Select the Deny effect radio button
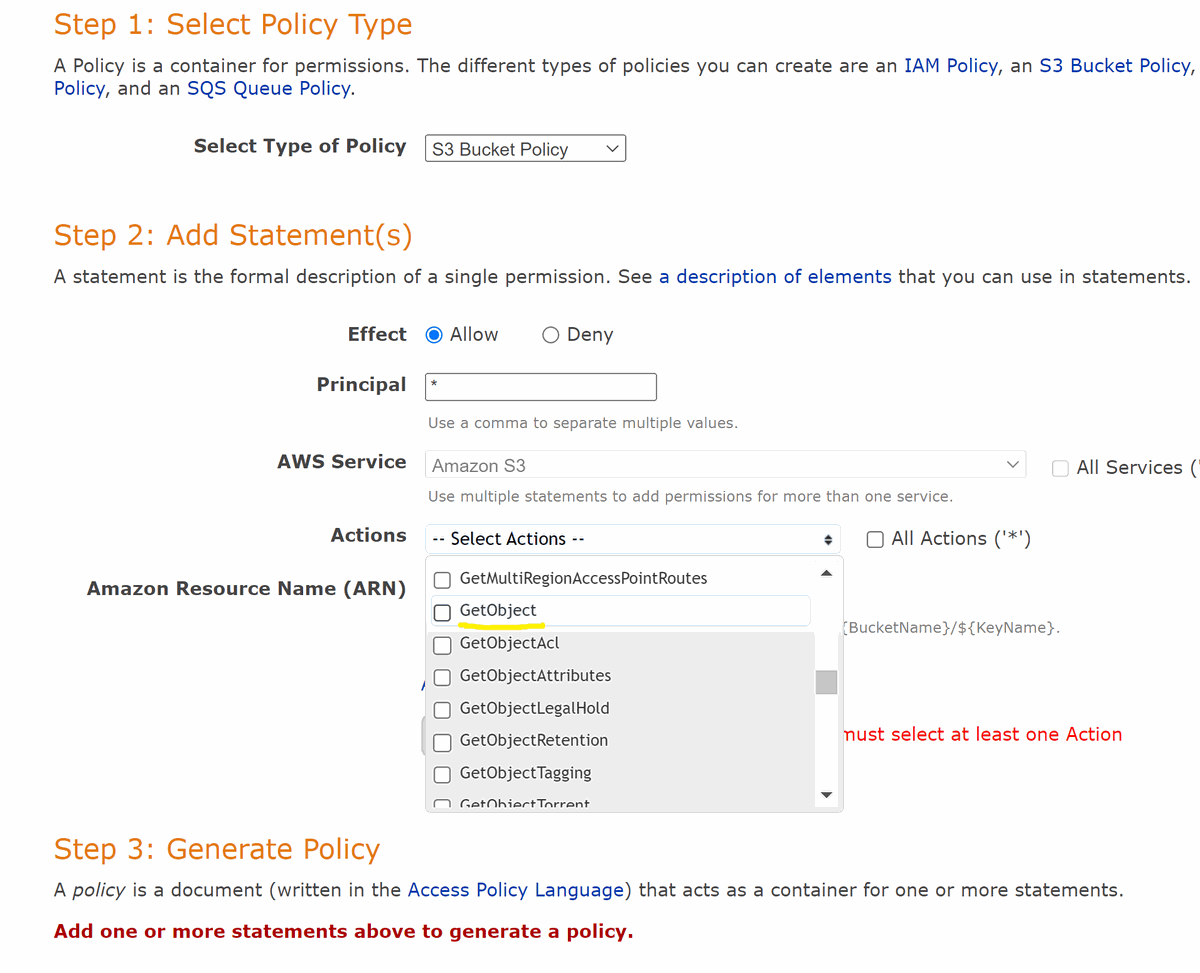This screenshot has height=973, width=1200. coord(550,335)
